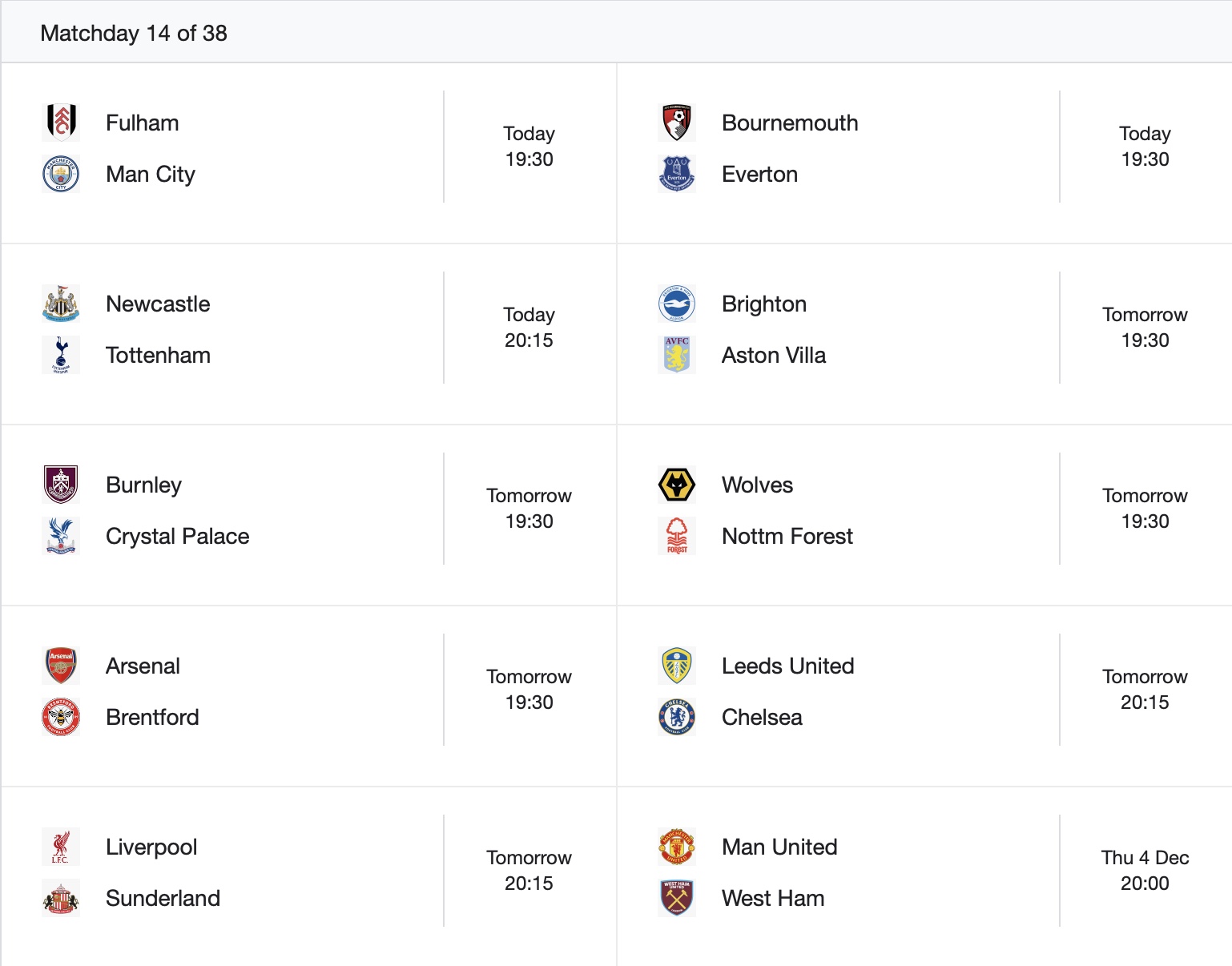Click the Wolves badge icon

677,485
